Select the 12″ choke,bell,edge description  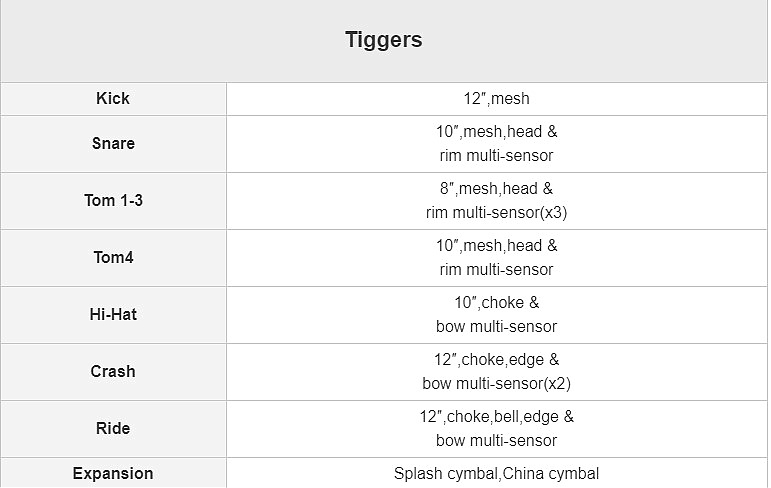pos(496,417)
